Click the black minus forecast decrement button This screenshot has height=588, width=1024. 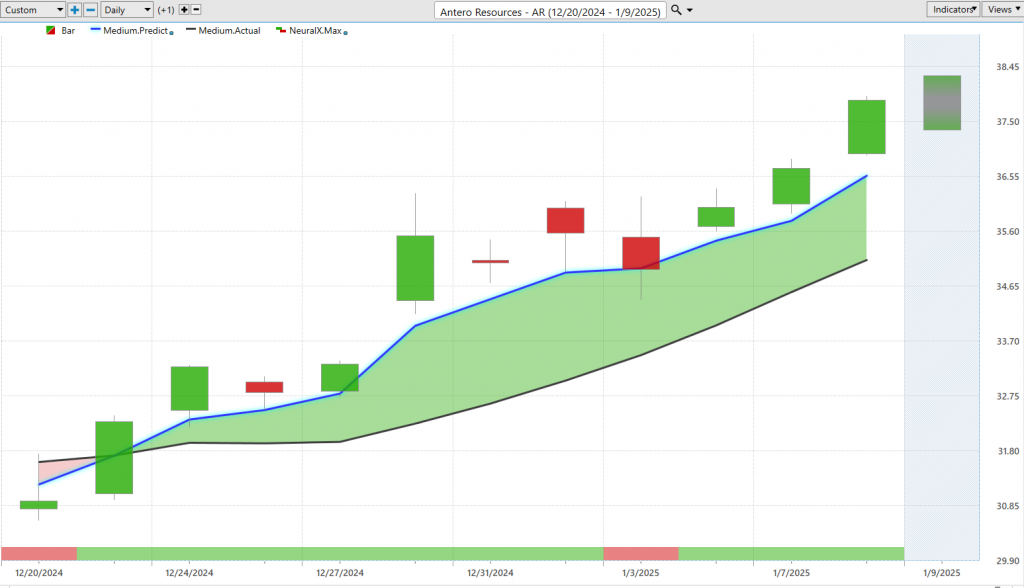pos(196,10)
